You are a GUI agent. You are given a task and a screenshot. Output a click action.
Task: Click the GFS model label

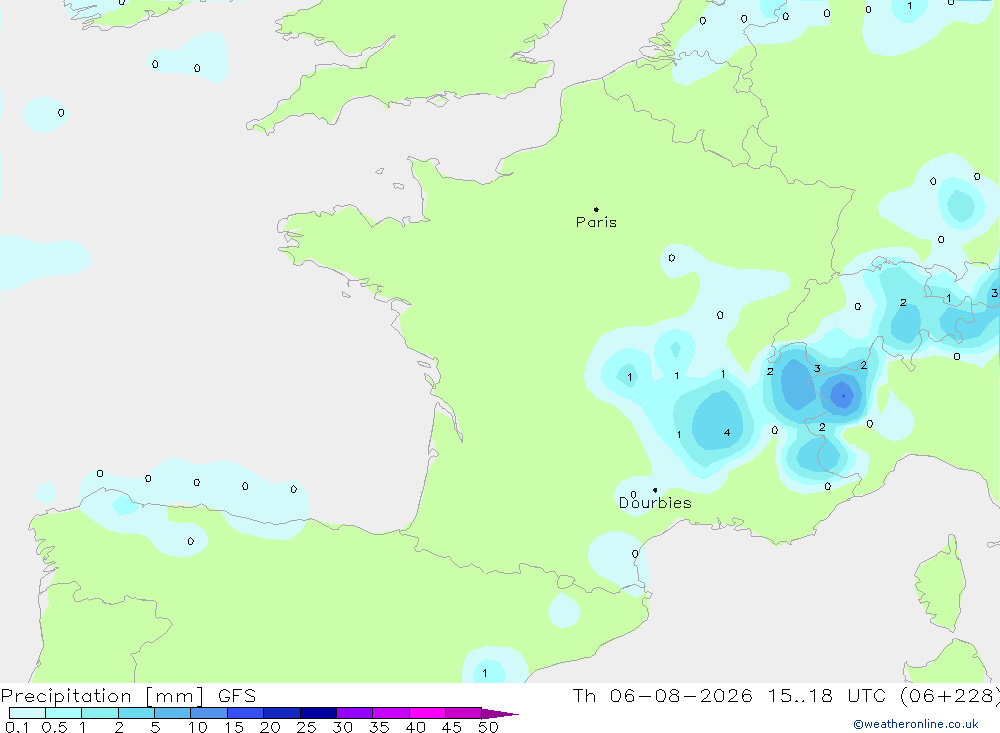pos(237,696)
